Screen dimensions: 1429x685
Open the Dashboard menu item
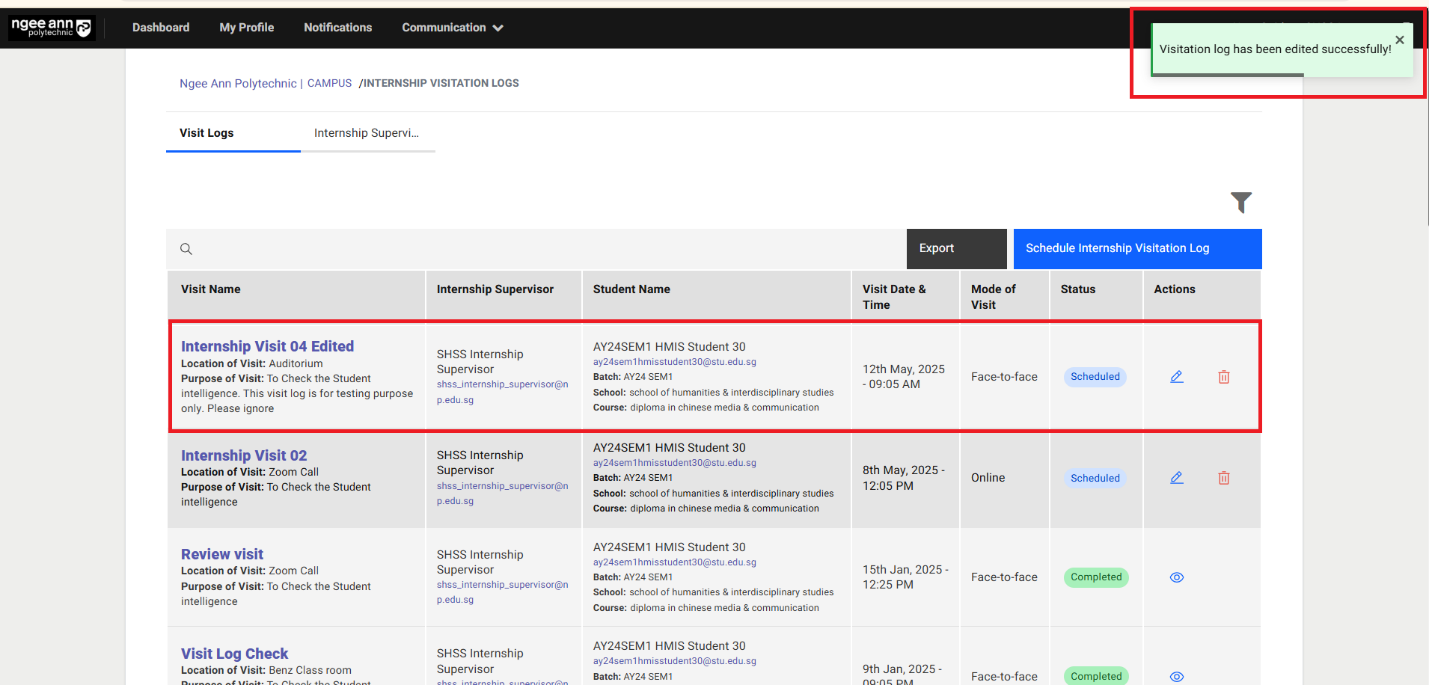tap(161, 28)
